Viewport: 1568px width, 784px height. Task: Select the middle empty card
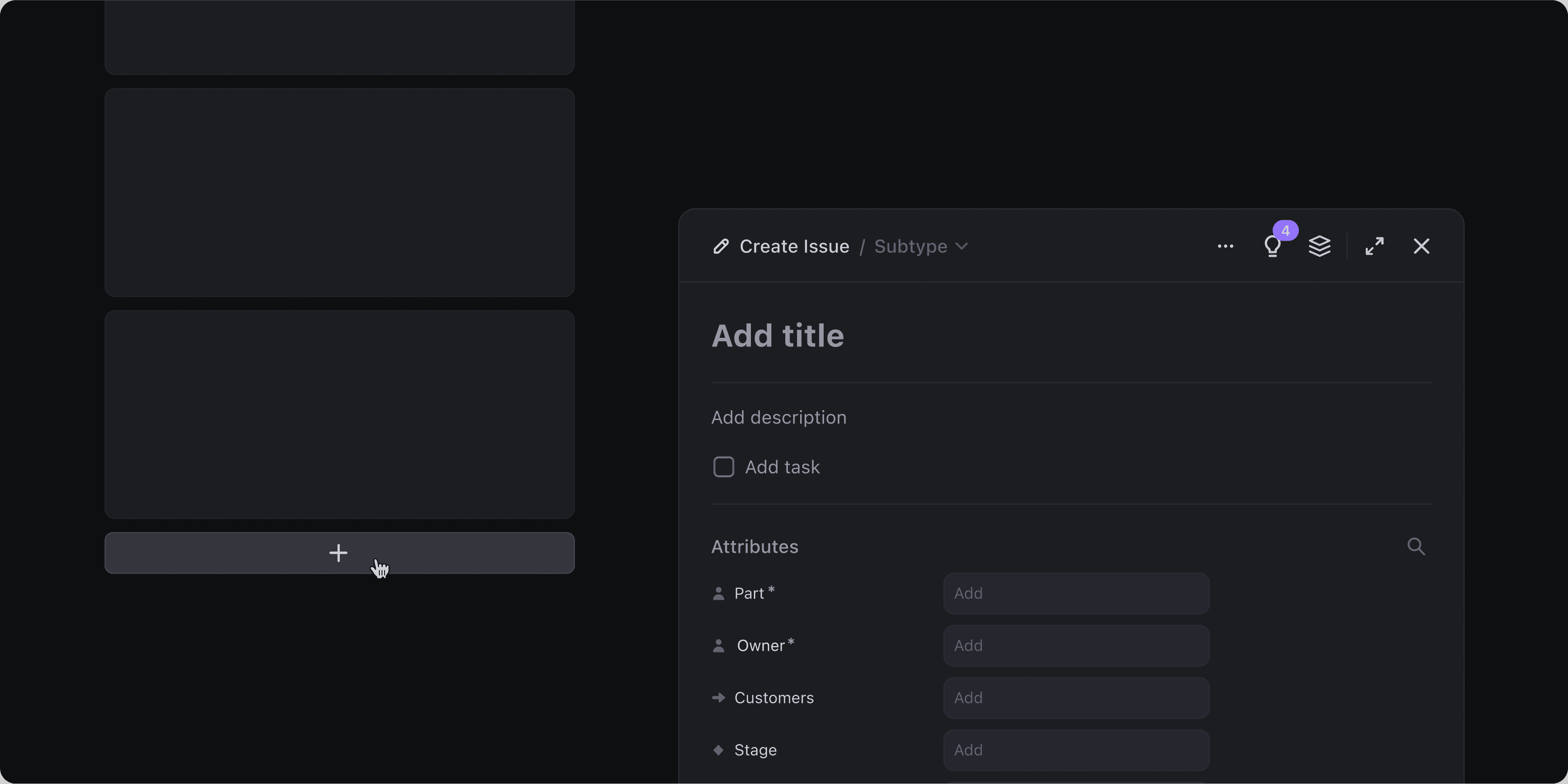point(339,192)
